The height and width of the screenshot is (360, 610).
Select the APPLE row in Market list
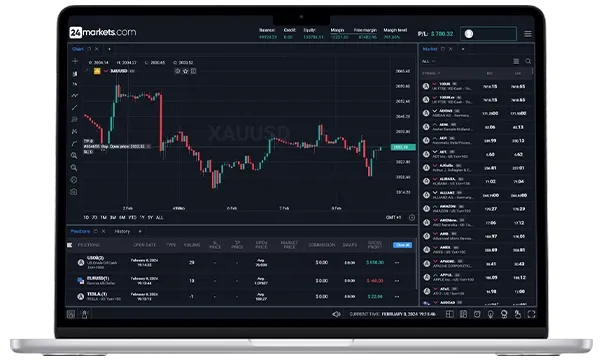click(476, 277)
